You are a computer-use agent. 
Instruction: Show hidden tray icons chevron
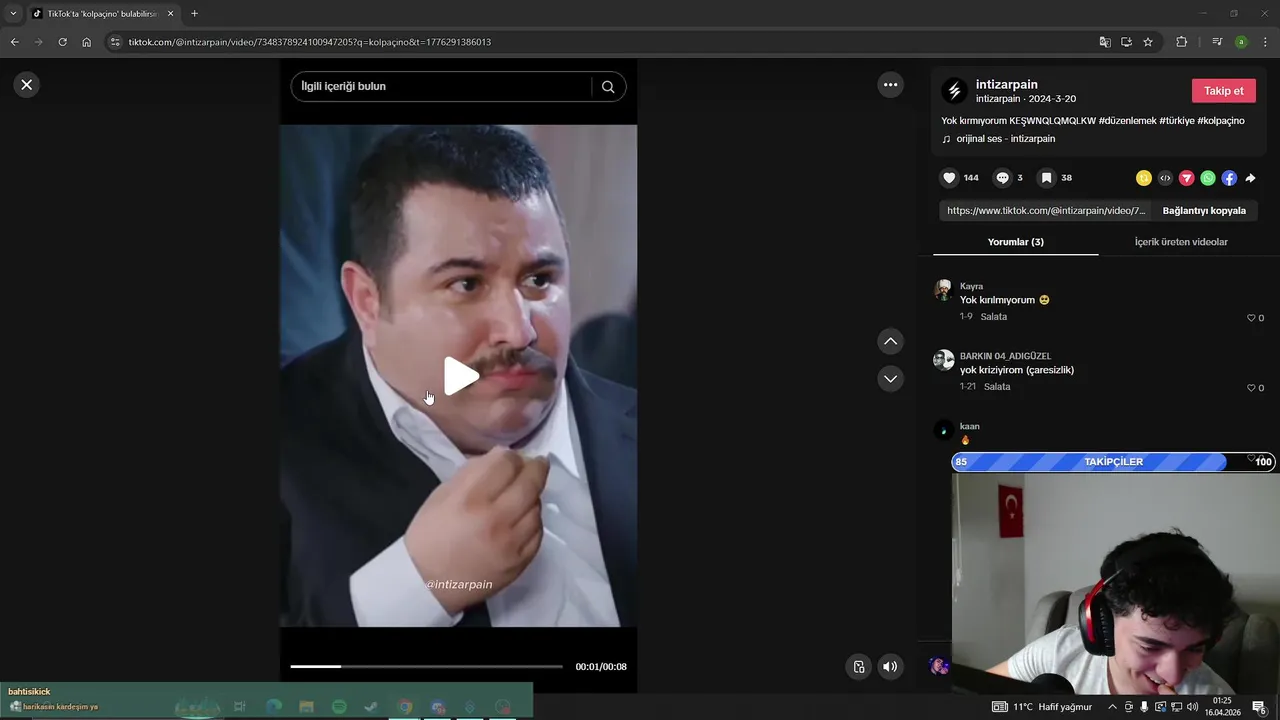tap(1111, 707)
